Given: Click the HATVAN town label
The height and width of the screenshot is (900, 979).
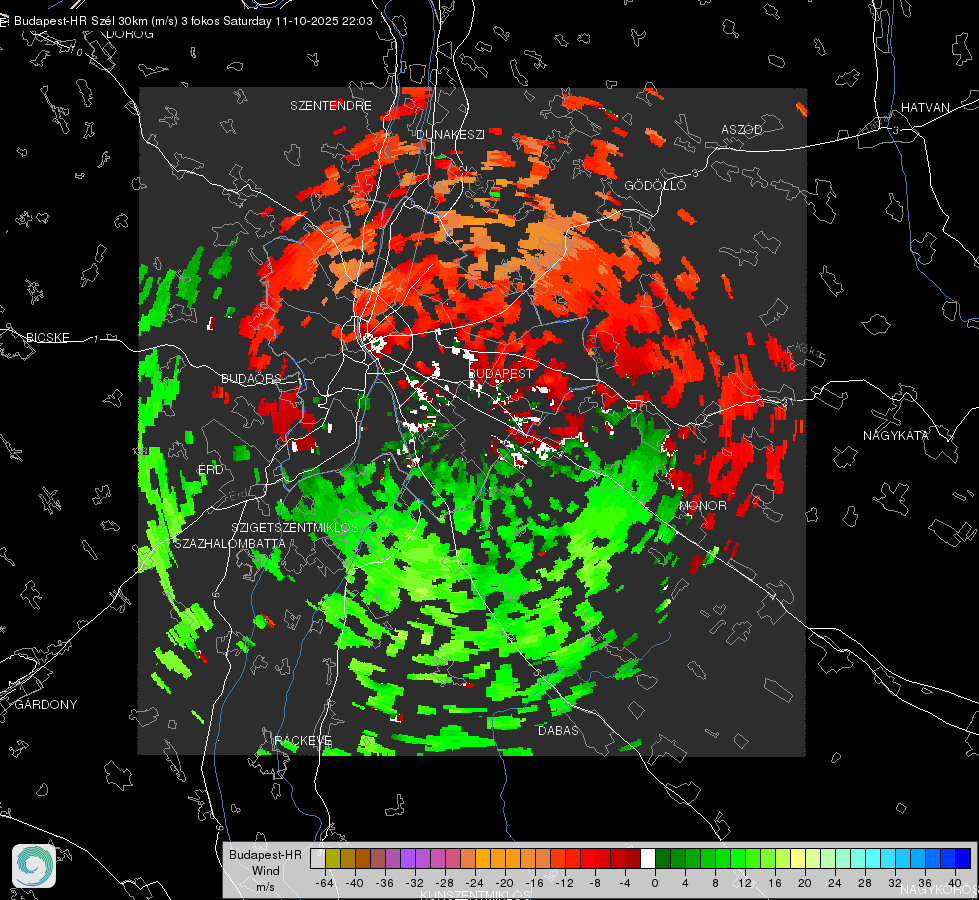Looking at the screenshot, I should pyautogui.click(x=925, y=107).
